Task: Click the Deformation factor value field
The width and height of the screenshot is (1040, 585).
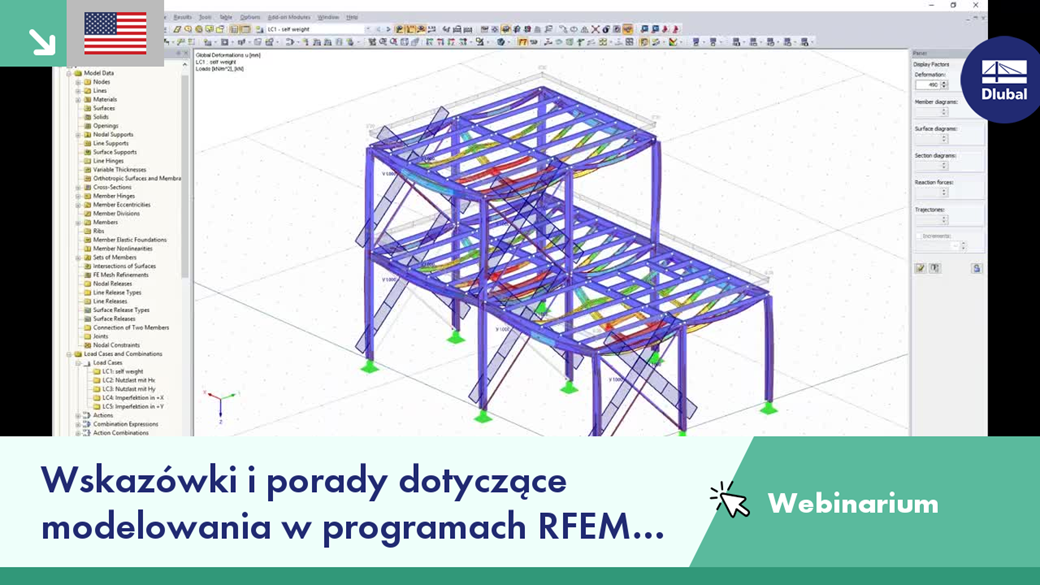Action: point(927,85)
